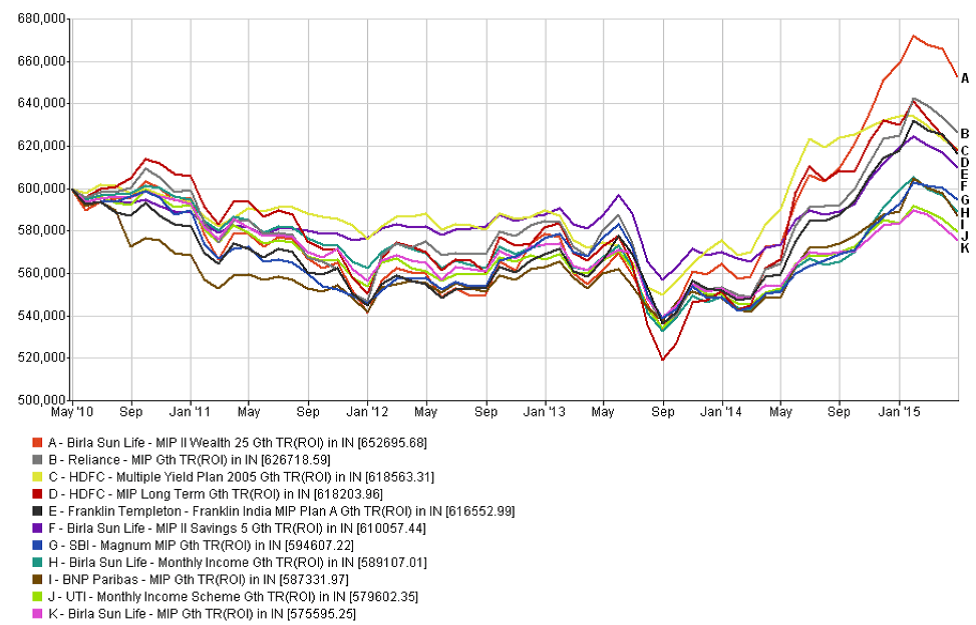Click the B line-end label on chart
This screenshot has width=976, height=625.
[x=965, y=134]
